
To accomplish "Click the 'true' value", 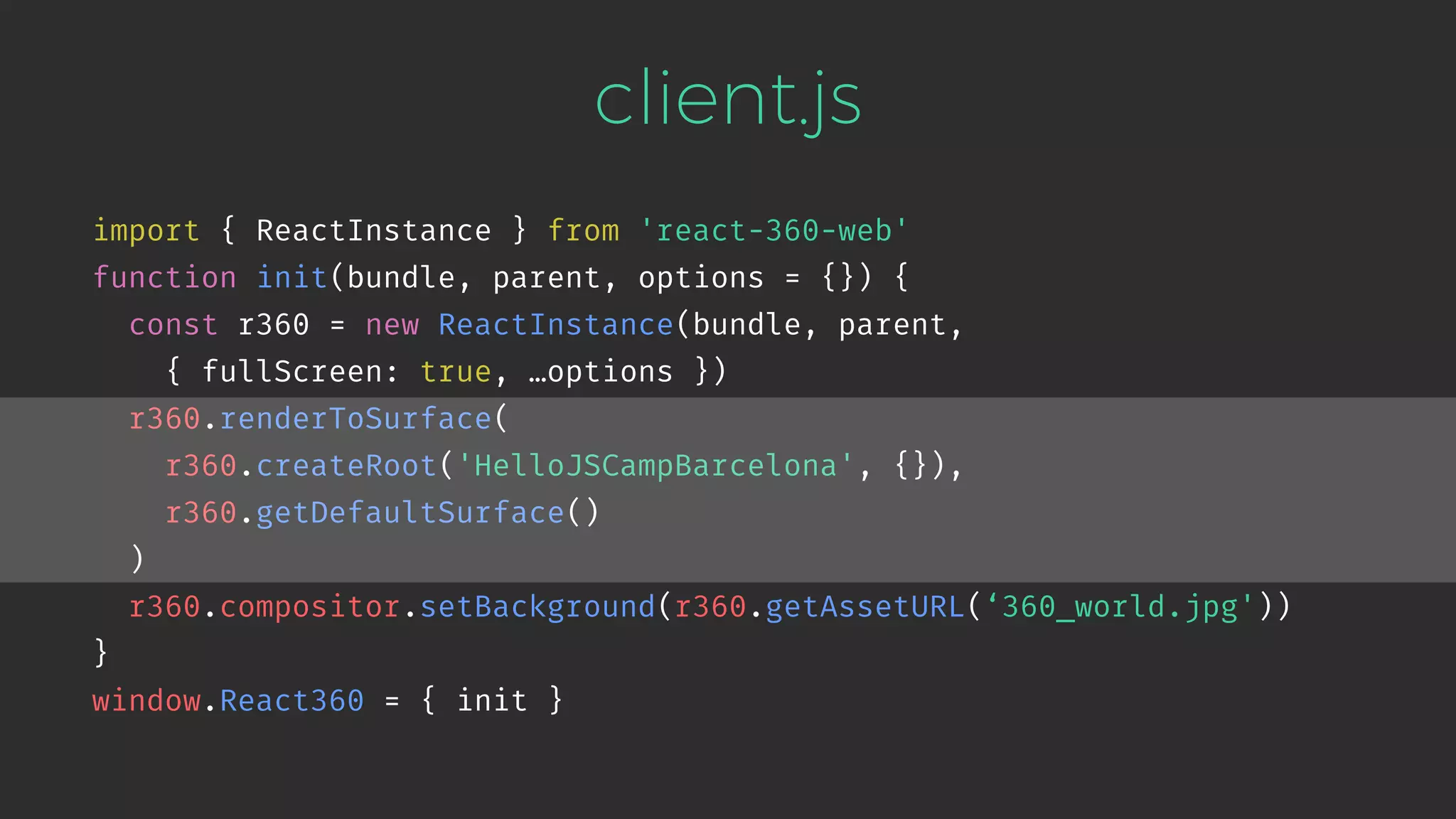I will tap(456, 372).
